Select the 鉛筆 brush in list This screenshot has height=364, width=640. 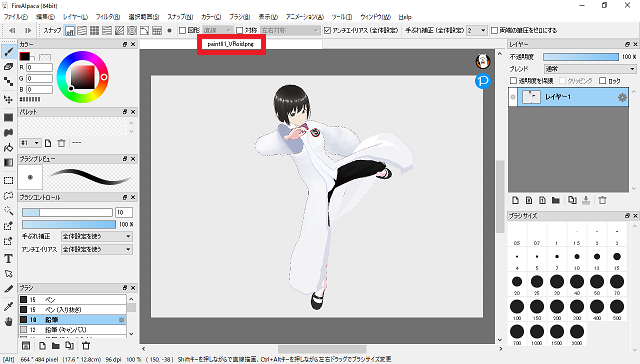pyautogui.click(x=72, y=320)
